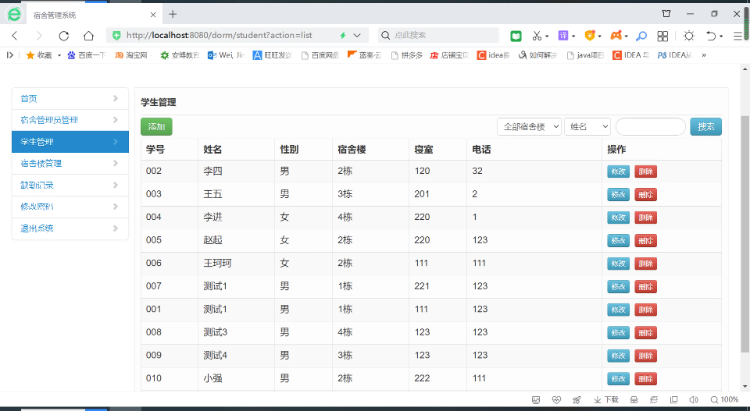Click the undo restore-tab arrow icon
The image size is (751, 411).
tap(711, 35)
